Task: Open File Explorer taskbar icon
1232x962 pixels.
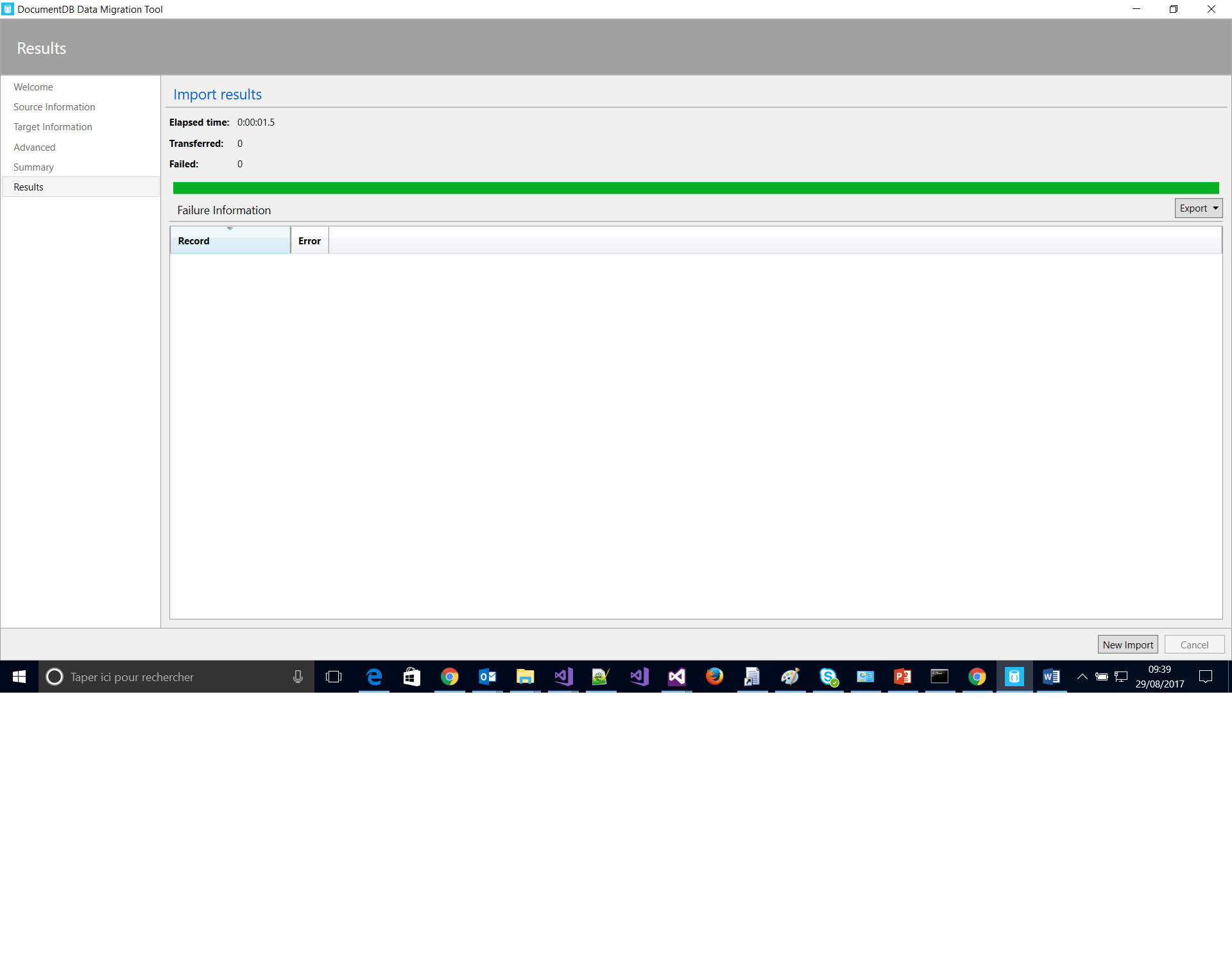Action: coord(525,677)
